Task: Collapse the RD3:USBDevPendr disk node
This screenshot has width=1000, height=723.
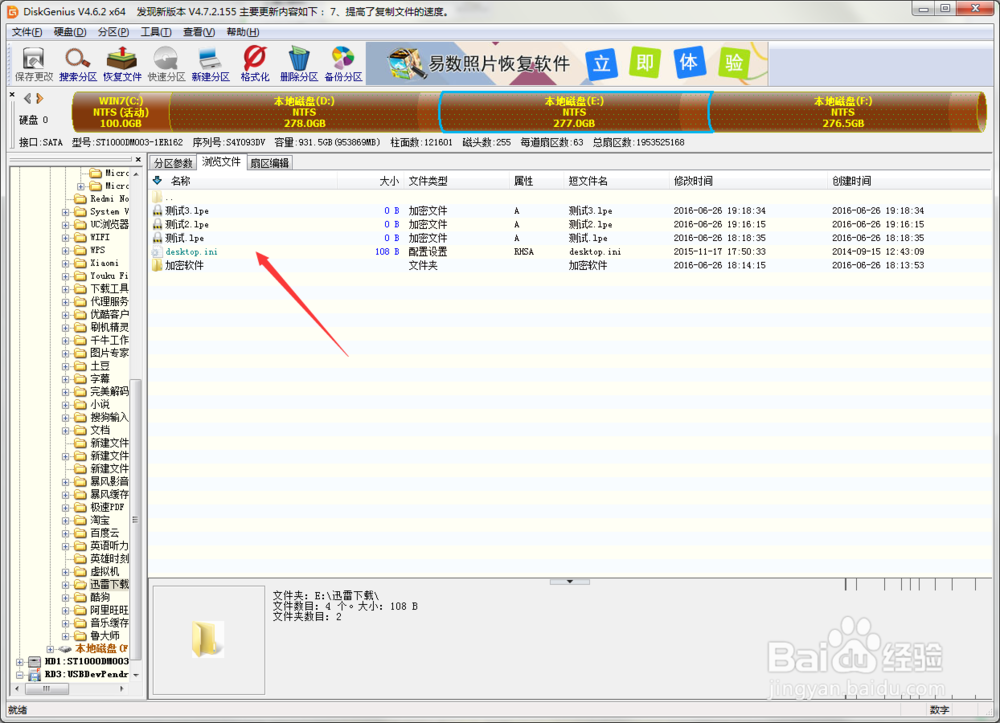Action: click(20, 675)
